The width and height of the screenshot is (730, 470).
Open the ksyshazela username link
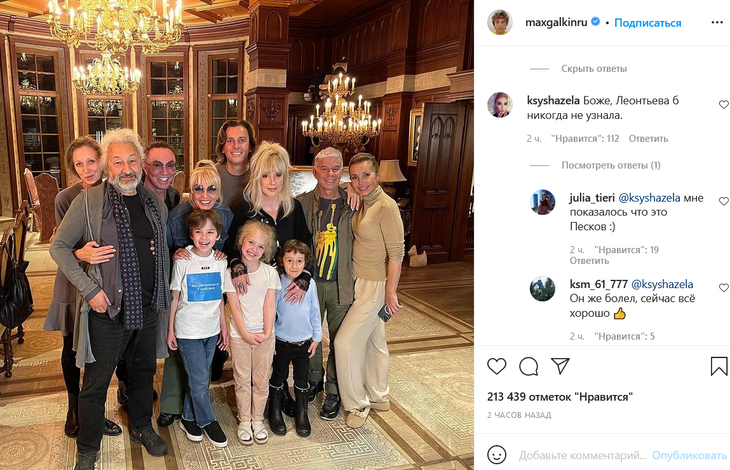point(553,101)
